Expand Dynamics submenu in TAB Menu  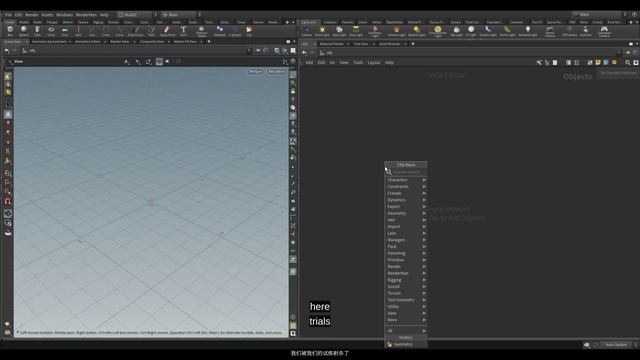[406, 200]
